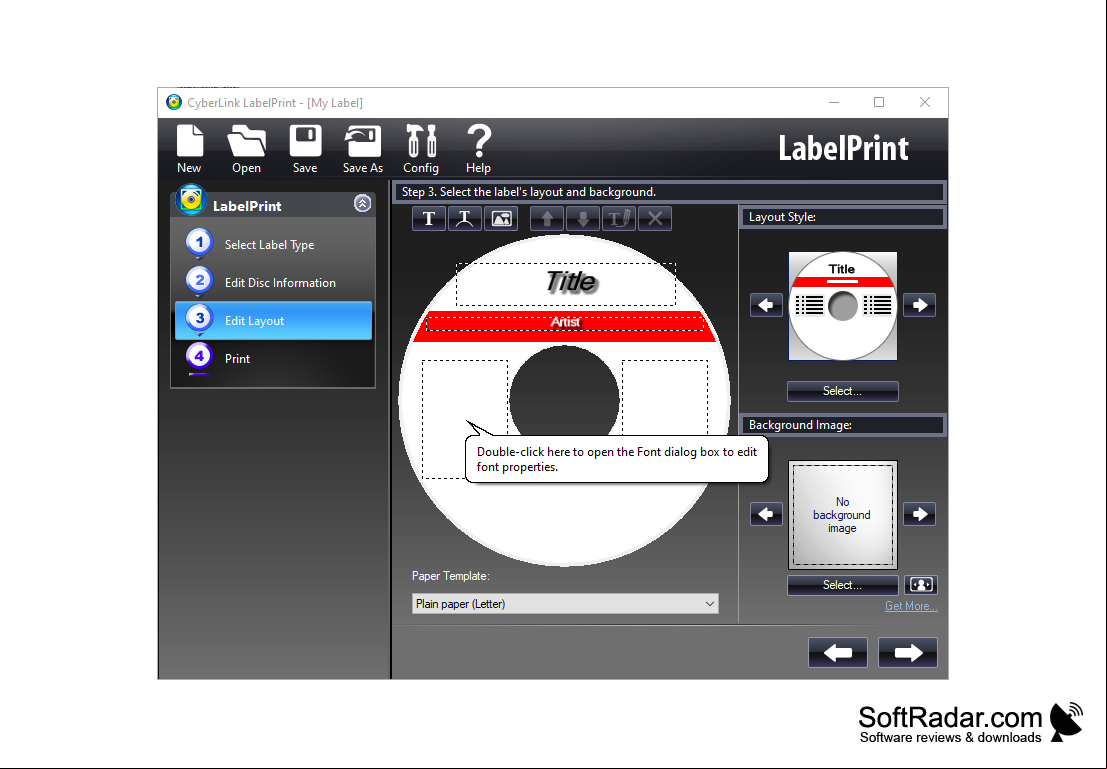Move object up one layer
The height and width of the screenshot is (769, 1107).
click(x=547, y=218)
